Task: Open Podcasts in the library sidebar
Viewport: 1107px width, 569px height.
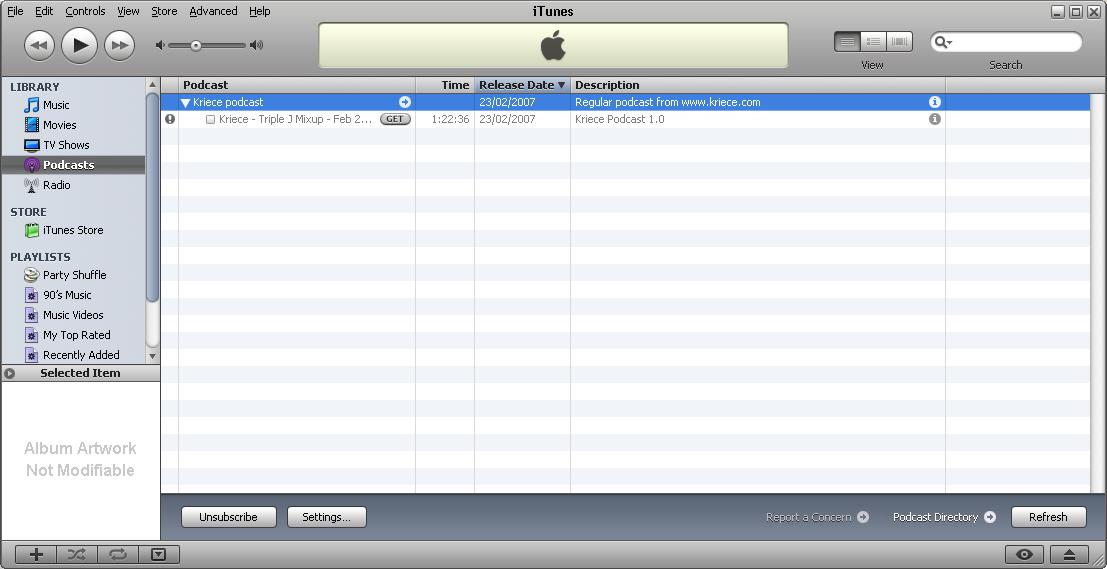Action: pyautogui.click(x=68, y=165)
